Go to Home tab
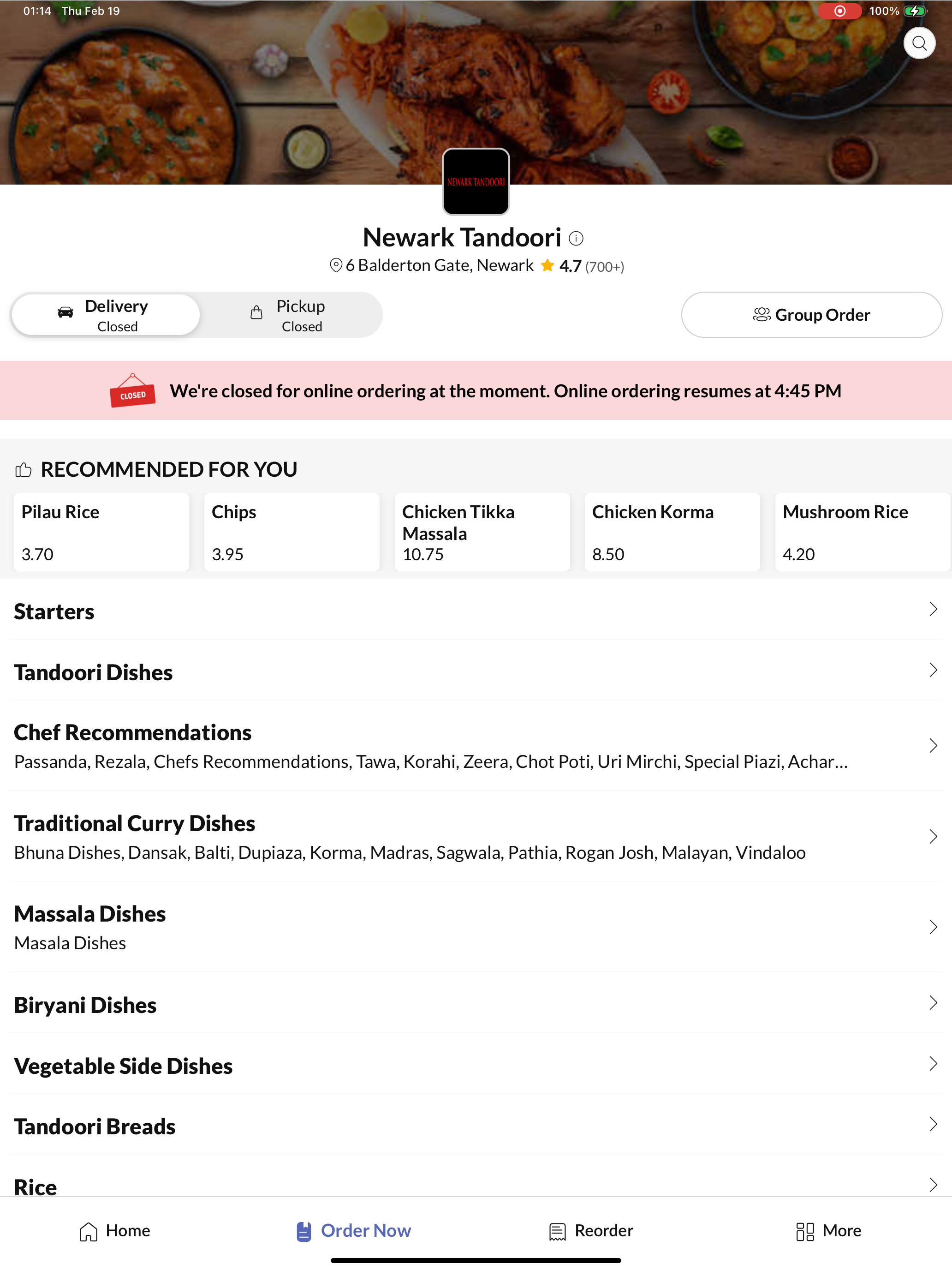This screenshot has height=1270, width=952. [114, 1230]
